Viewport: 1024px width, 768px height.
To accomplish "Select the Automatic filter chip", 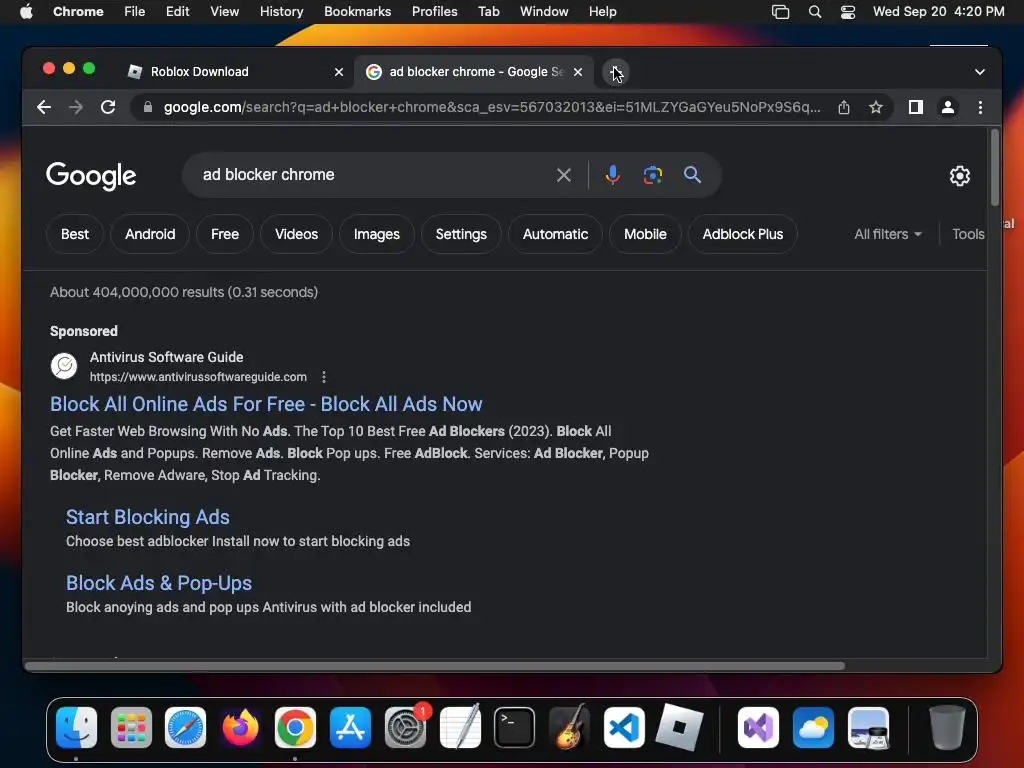I will pos(555,234).
